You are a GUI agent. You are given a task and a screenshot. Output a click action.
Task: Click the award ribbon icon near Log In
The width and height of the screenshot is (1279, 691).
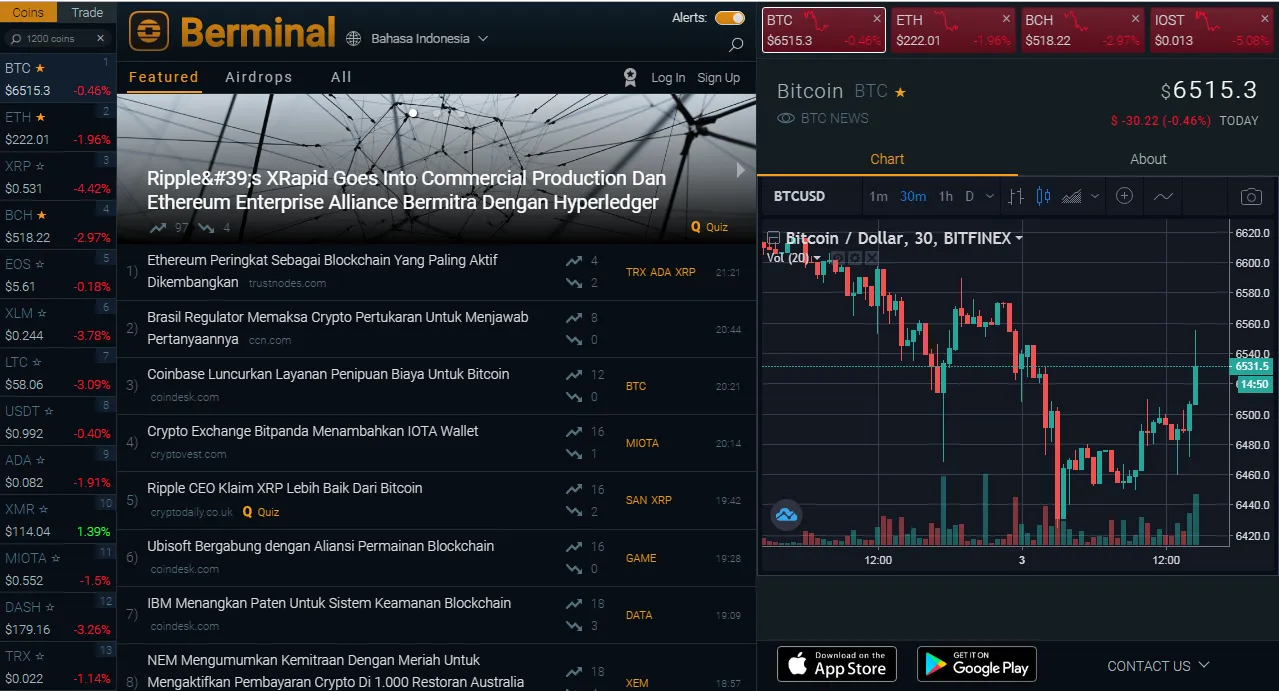(x=630, y=77)
